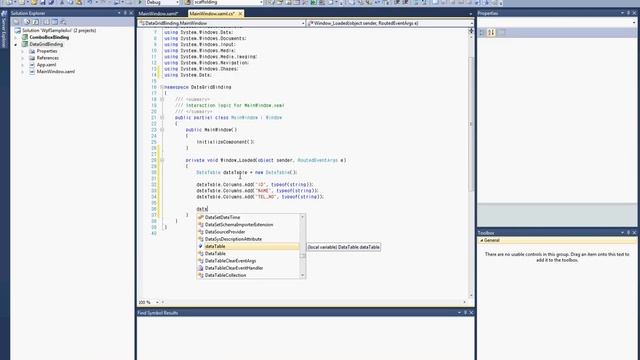
Task: Collapse the MainWindow() constructor outline
Action: coord(162,130)
